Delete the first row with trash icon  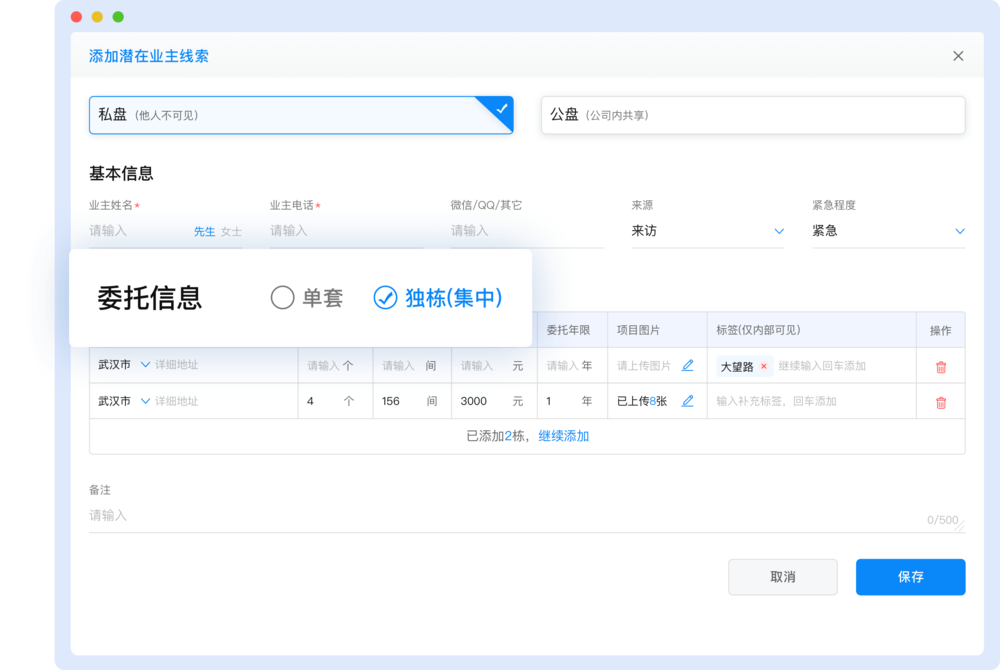941,367
